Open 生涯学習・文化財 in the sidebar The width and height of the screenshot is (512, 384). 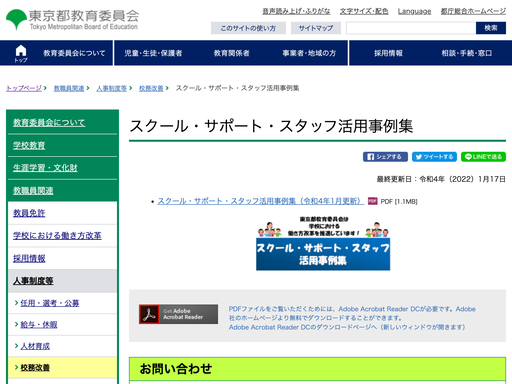(45, 168)
